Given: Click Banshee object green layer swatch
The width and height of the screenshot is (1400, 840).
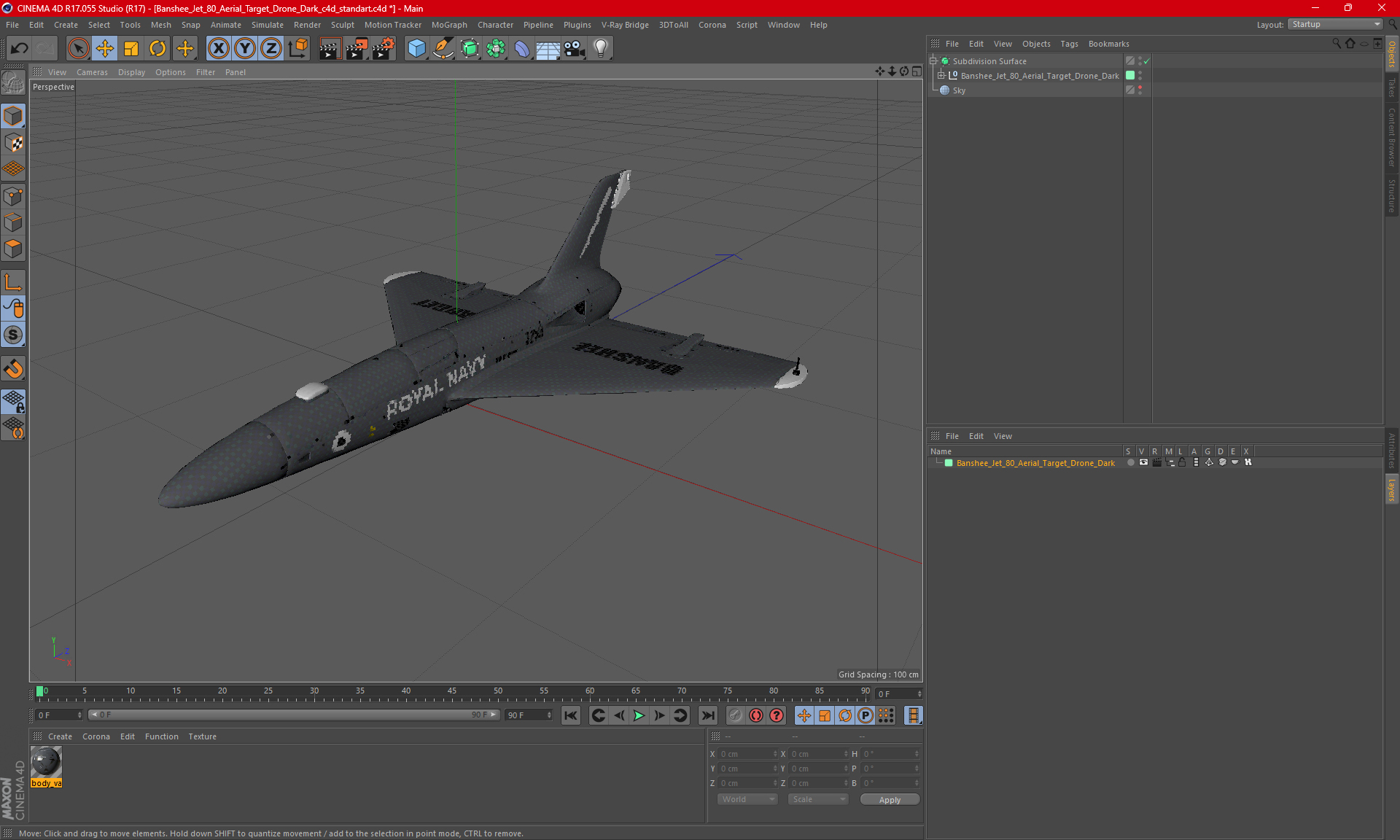Looking at the screenshot, I should pyautogui.click(x=1130, y=76).
